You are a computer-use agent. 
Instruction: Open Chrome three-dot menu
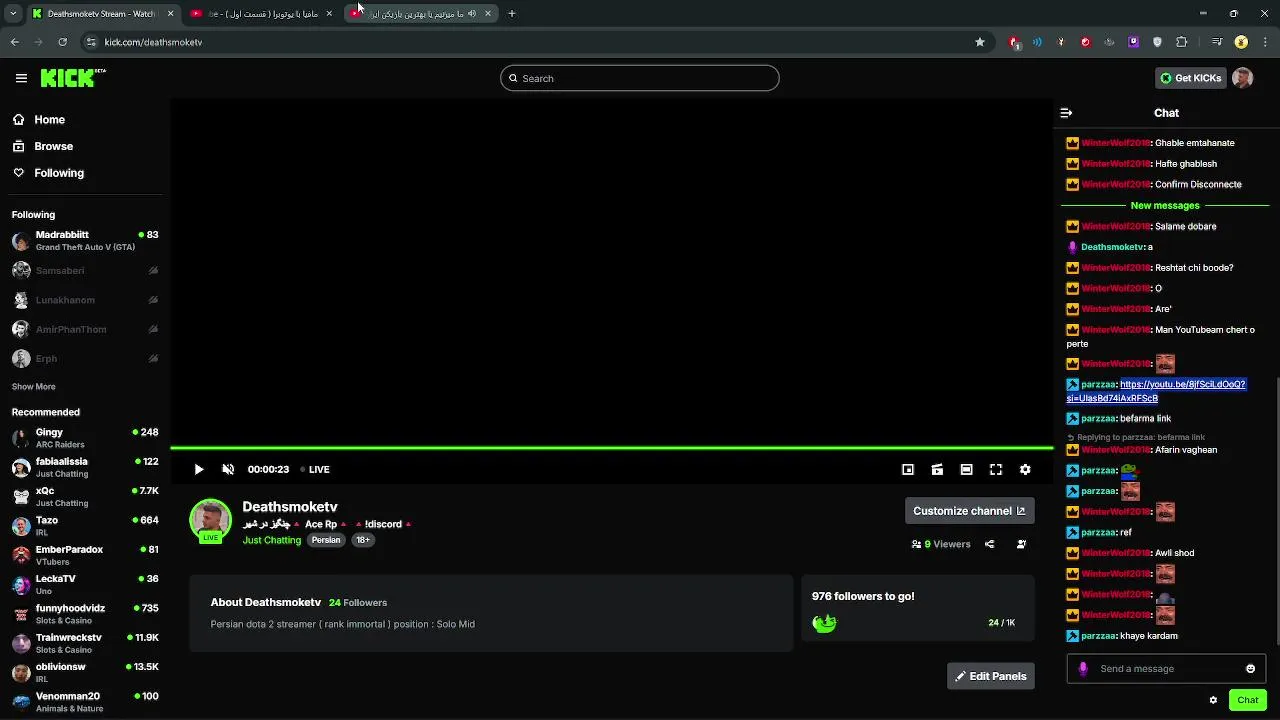(1264, 42)
